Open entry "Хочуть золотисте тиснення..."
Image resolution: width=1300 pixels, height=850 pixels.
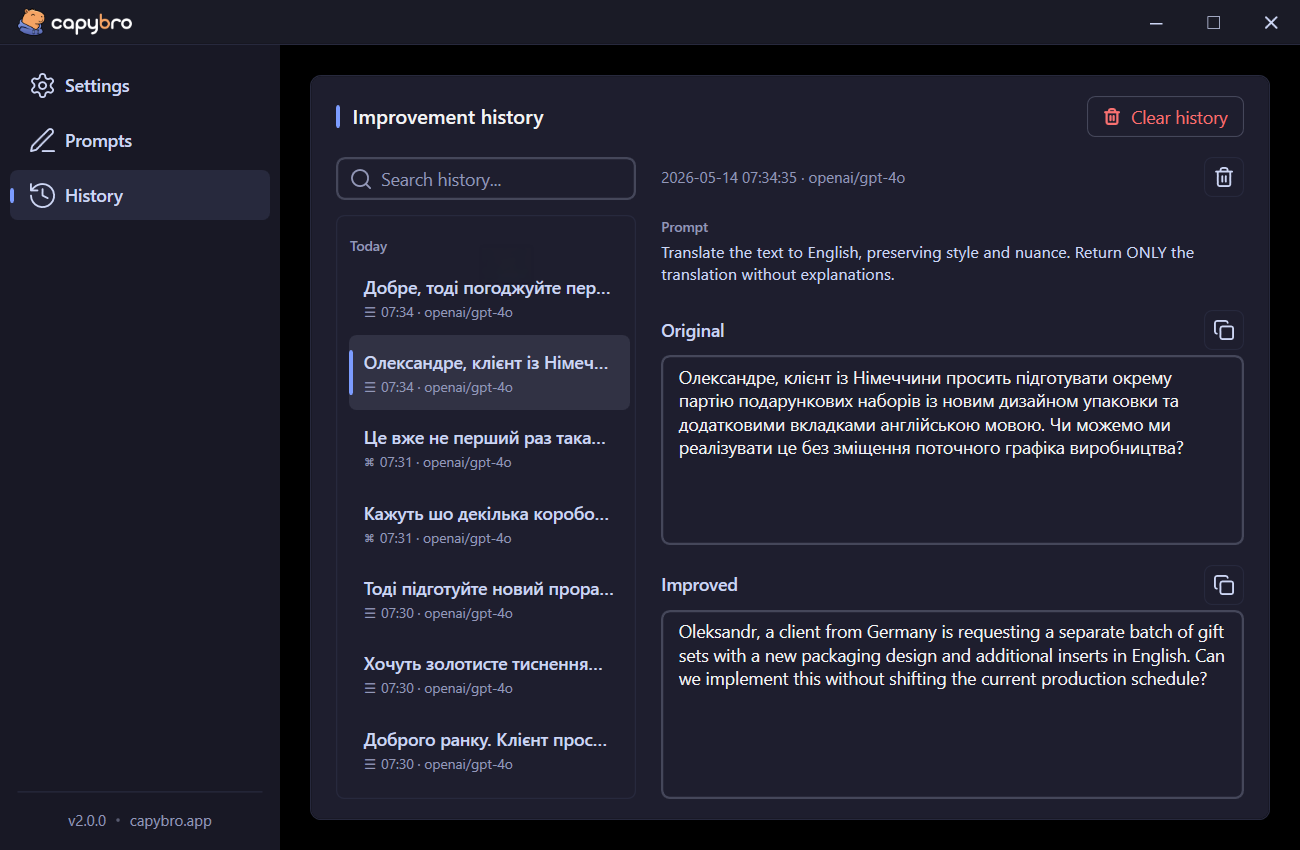pyautogui.click(x=489, y=675)
